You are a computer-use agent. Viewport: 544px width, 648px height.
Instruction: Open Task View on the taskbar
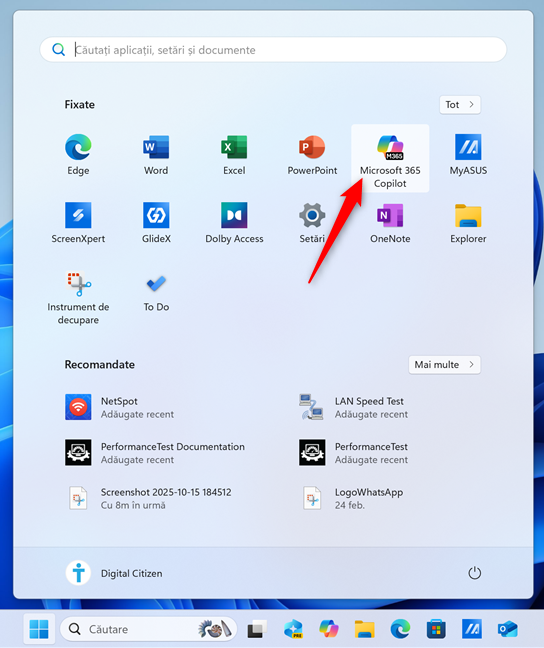(x=257, y=629)
